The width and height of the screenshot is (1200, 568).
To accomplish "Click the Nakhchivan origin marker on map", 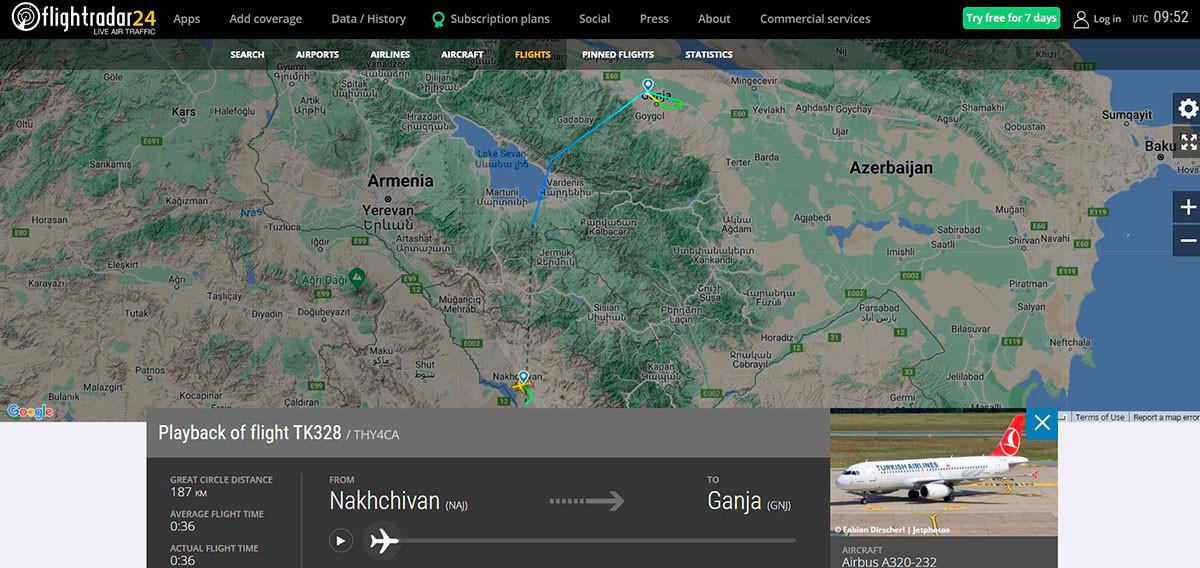I will pos(523,377).
